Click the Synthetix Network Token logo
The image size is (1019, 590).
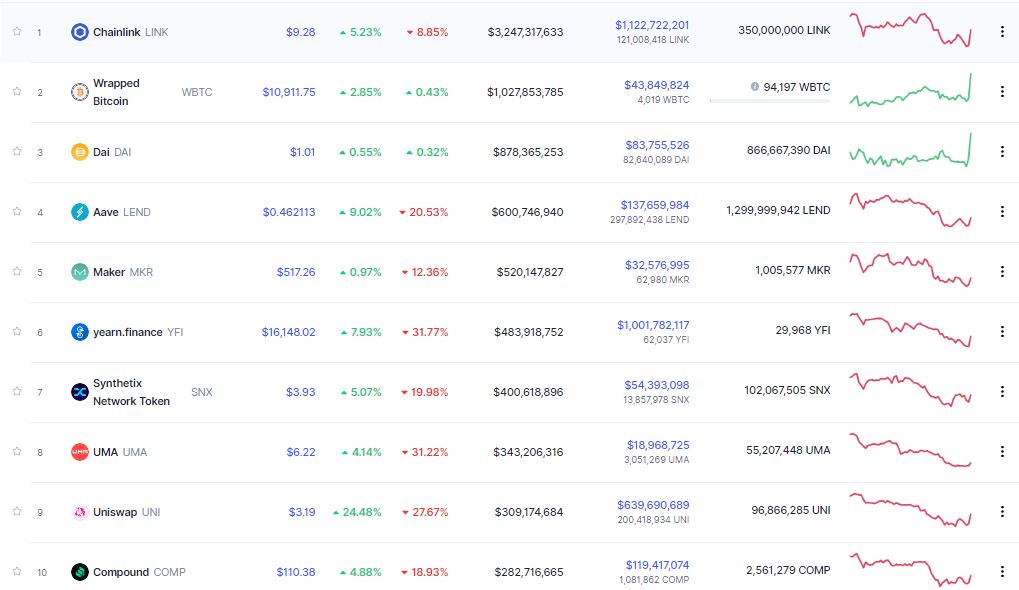[79, 392]
